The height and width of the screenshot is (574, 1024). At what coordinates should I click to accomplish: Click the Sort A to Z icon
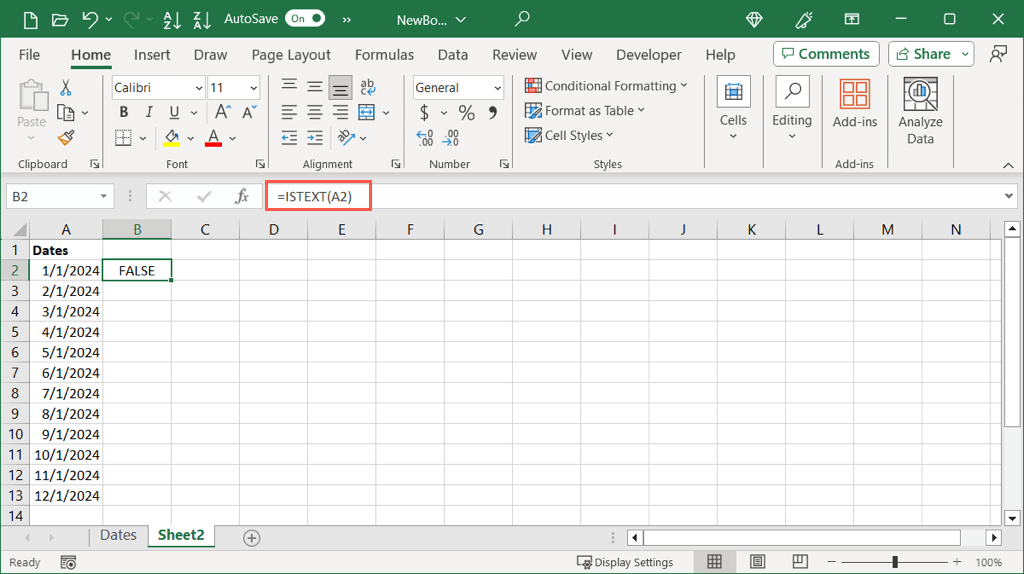171,19
